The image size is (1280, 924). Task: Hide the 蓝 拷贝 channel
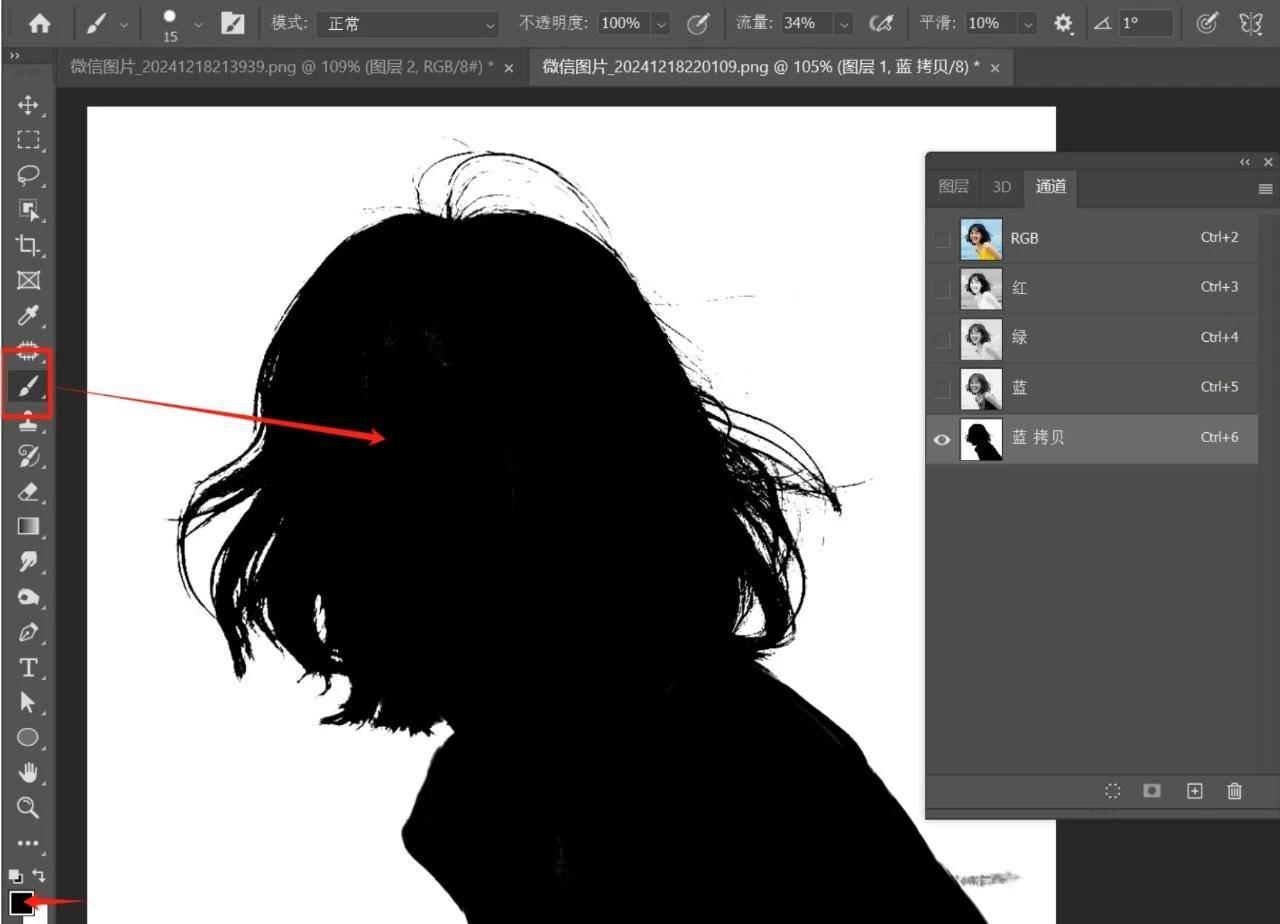(942, 440)
